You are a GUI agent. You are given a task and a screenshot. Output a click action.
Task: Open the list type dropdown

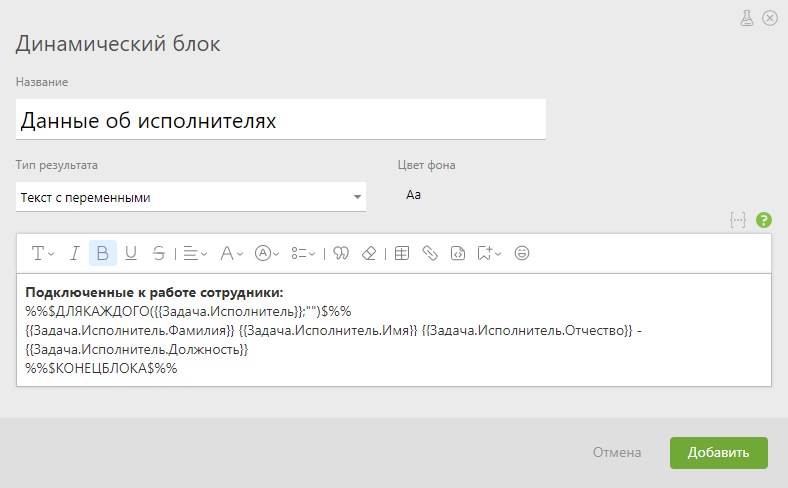pyautogui.click(x=303, y=253)
